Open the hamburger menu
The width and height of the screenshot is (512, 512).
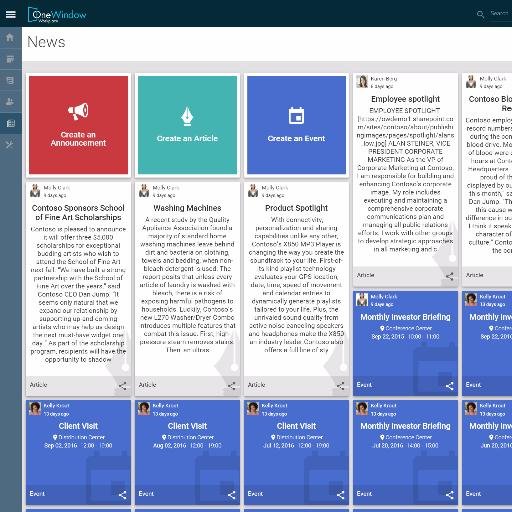11,14
